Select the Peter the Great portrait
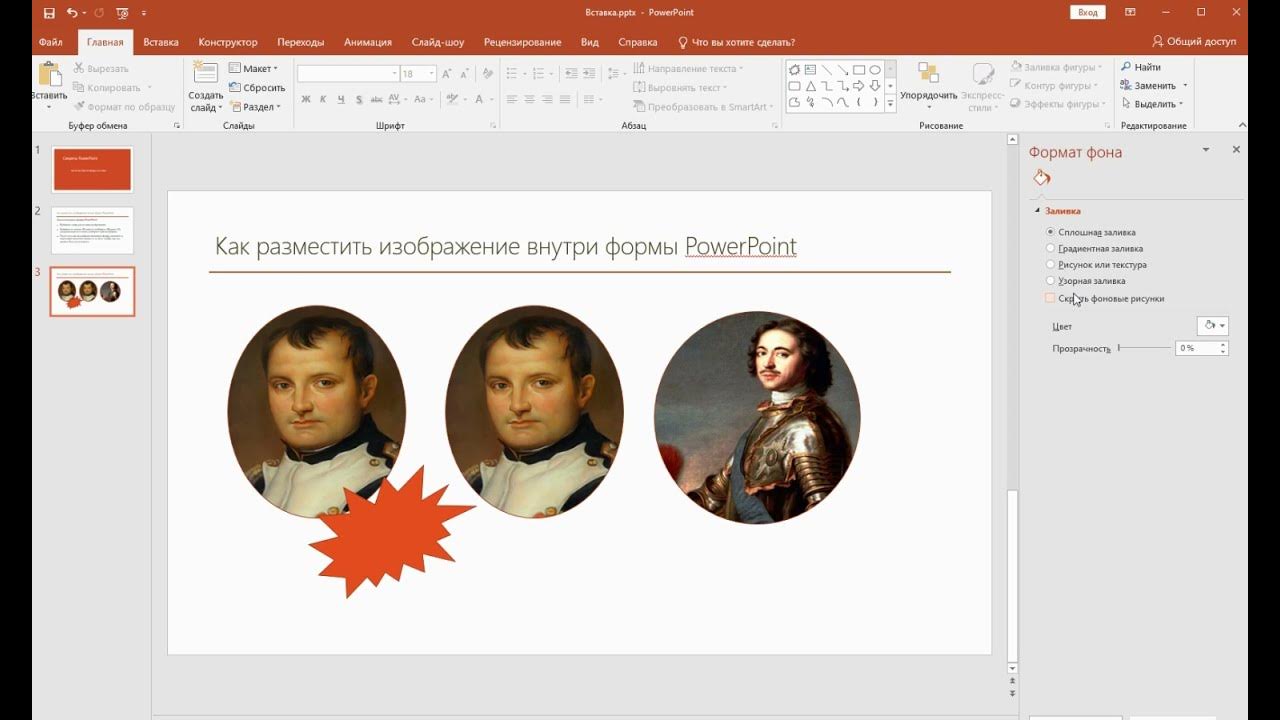The image size is (1280, 720). (x=757, y=418)
